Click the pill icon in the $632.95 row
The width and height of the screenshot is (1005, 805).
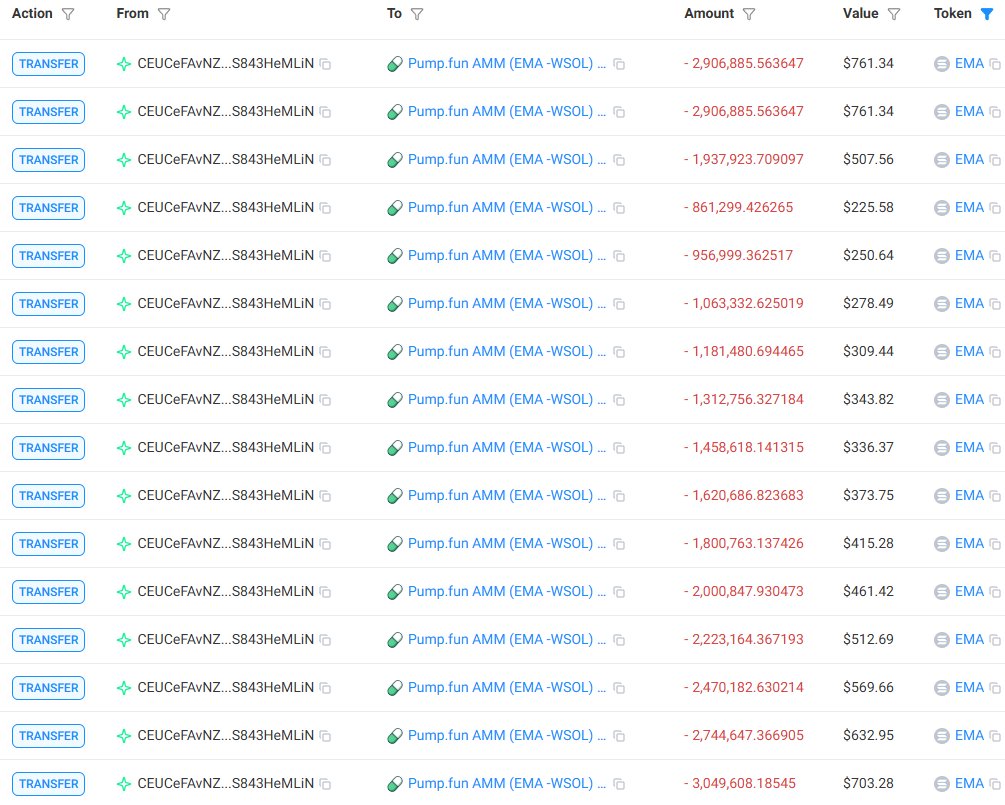point(395,736)
